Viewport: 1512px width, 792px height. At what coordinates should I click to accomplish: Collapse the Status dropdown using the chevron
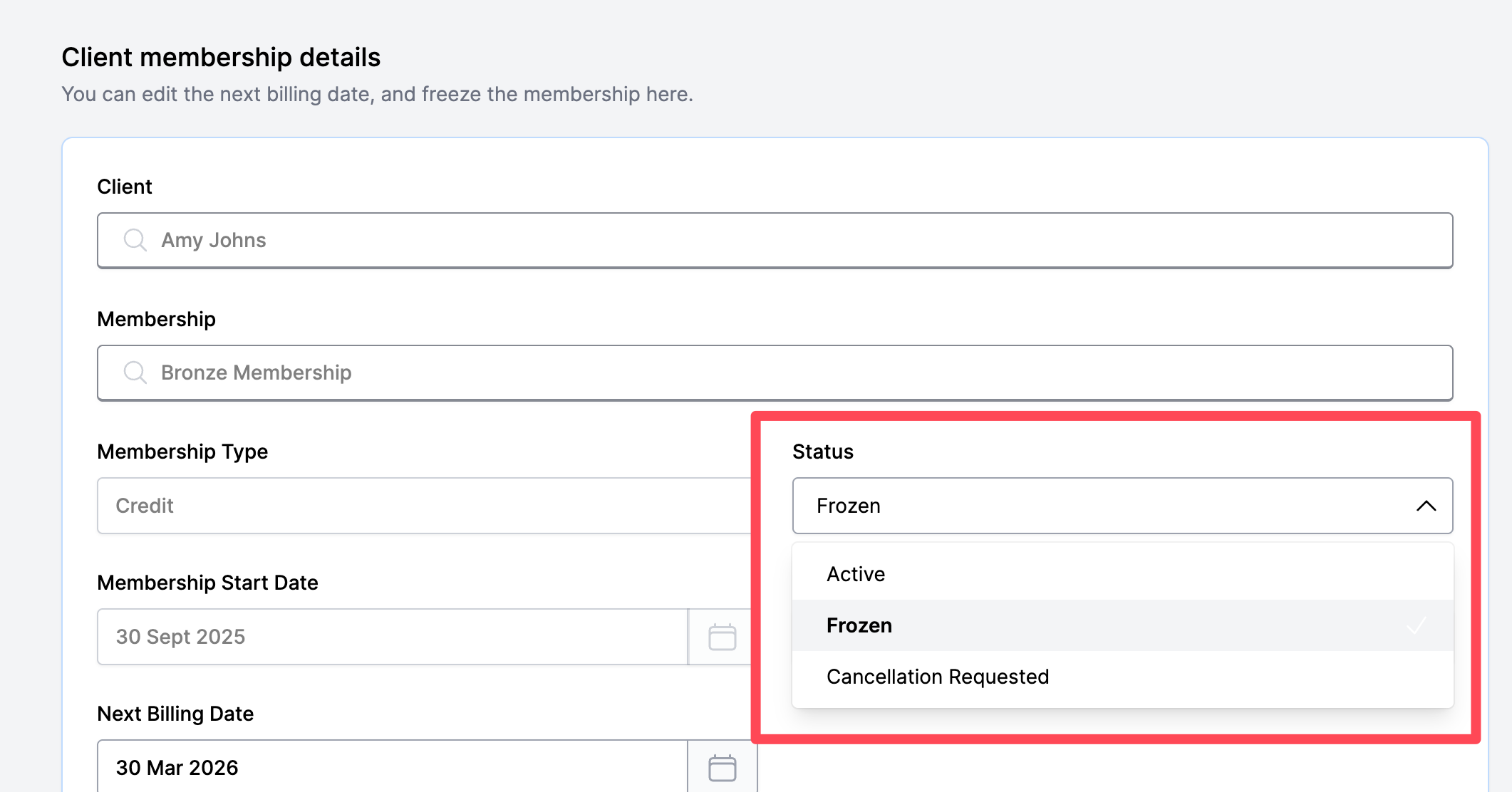(1426, 506)
